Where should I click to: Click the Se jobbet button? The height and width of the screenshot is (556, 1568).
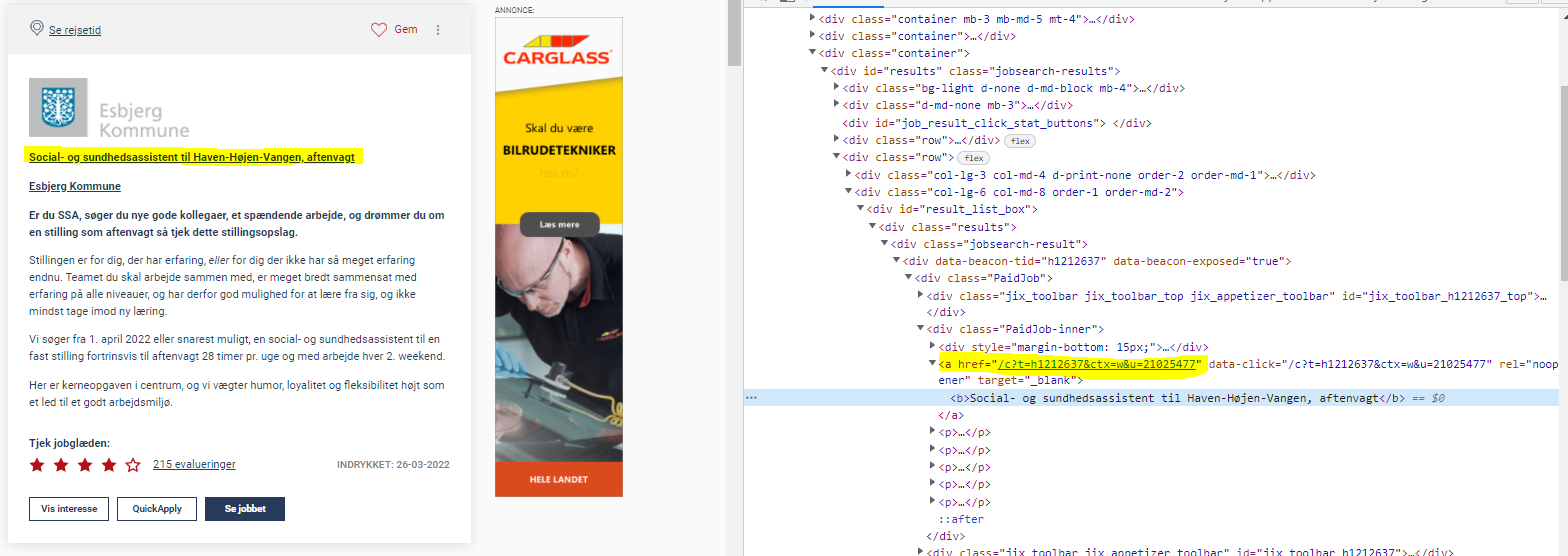pos(245,509)
